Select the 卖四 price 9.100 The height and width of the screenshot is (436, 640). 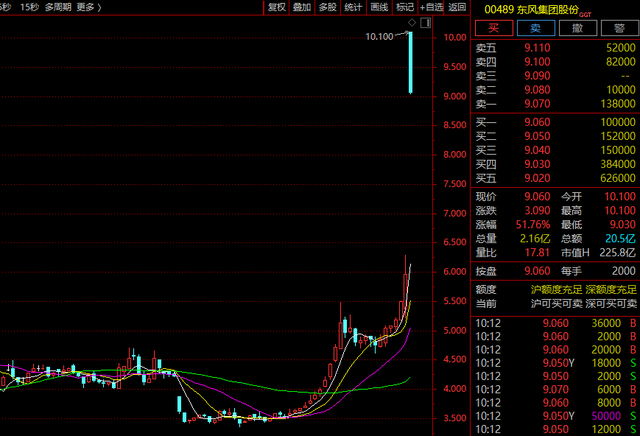tap(537, 62)
